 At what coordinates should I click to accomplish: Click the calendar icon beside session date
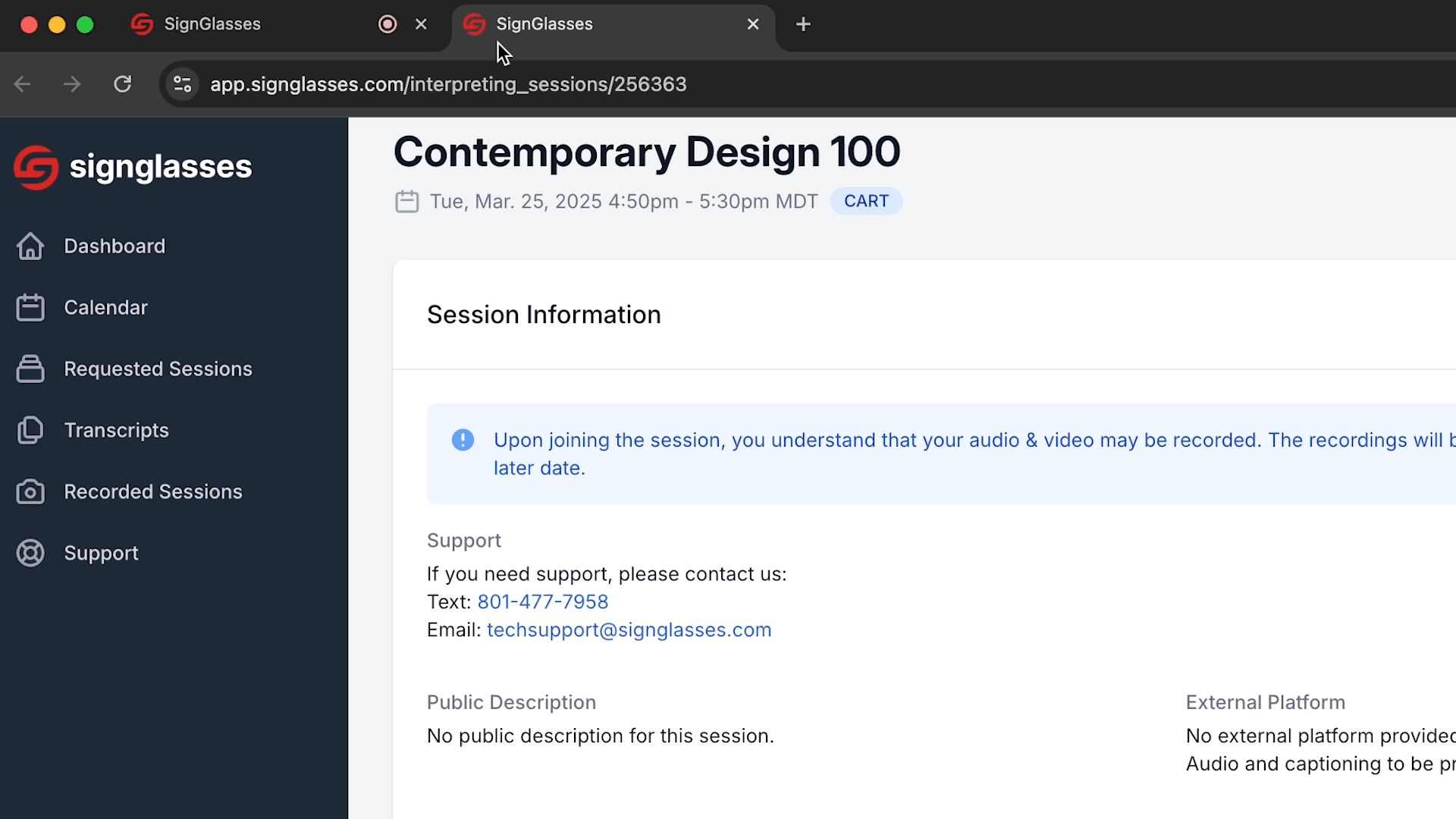[407, 201]
